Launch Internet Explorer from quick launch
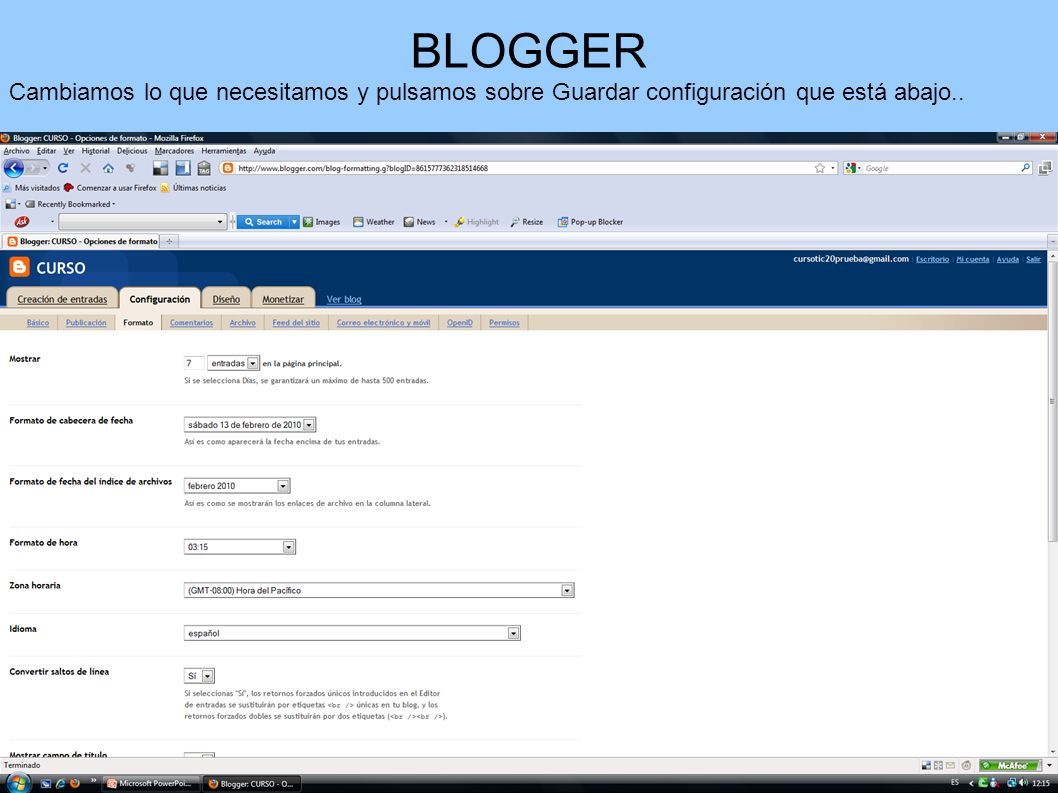Viewport: 1058px width, 793px height. pyautogui.click(x=61, y=784)
